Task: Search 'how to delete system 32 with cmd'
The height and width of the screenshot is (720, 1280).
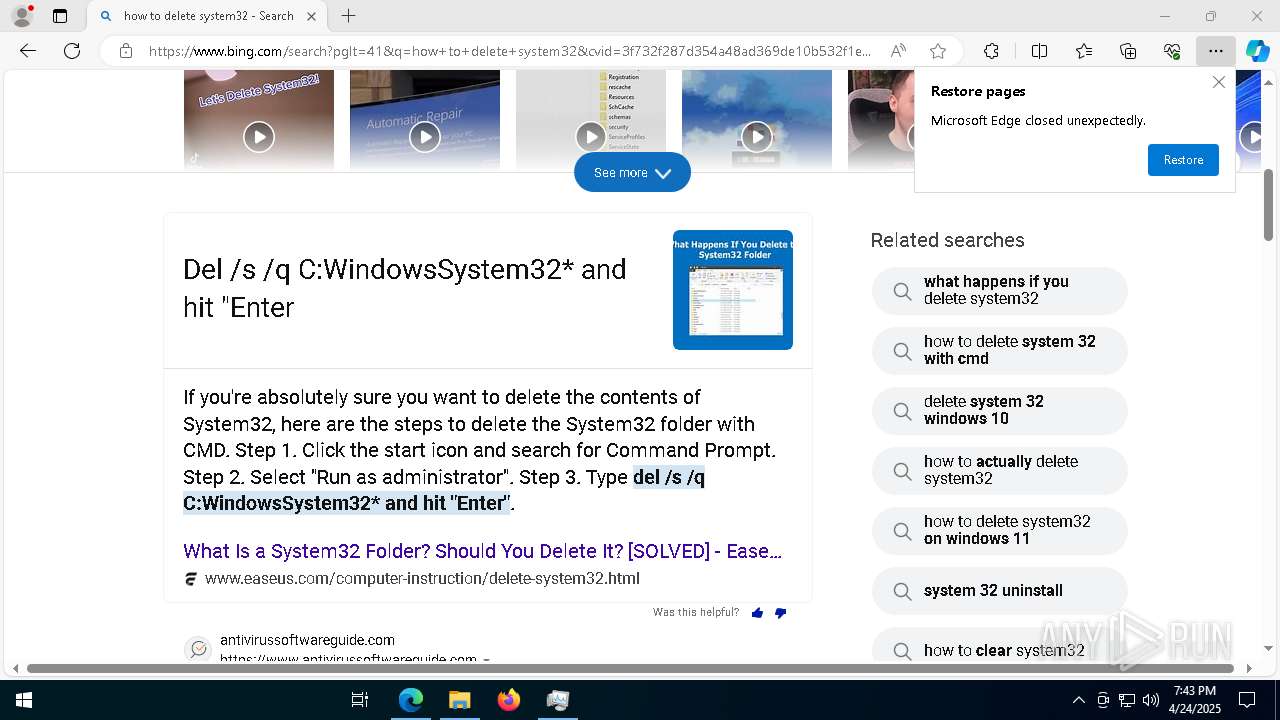Action: (x=1000, y=350)
